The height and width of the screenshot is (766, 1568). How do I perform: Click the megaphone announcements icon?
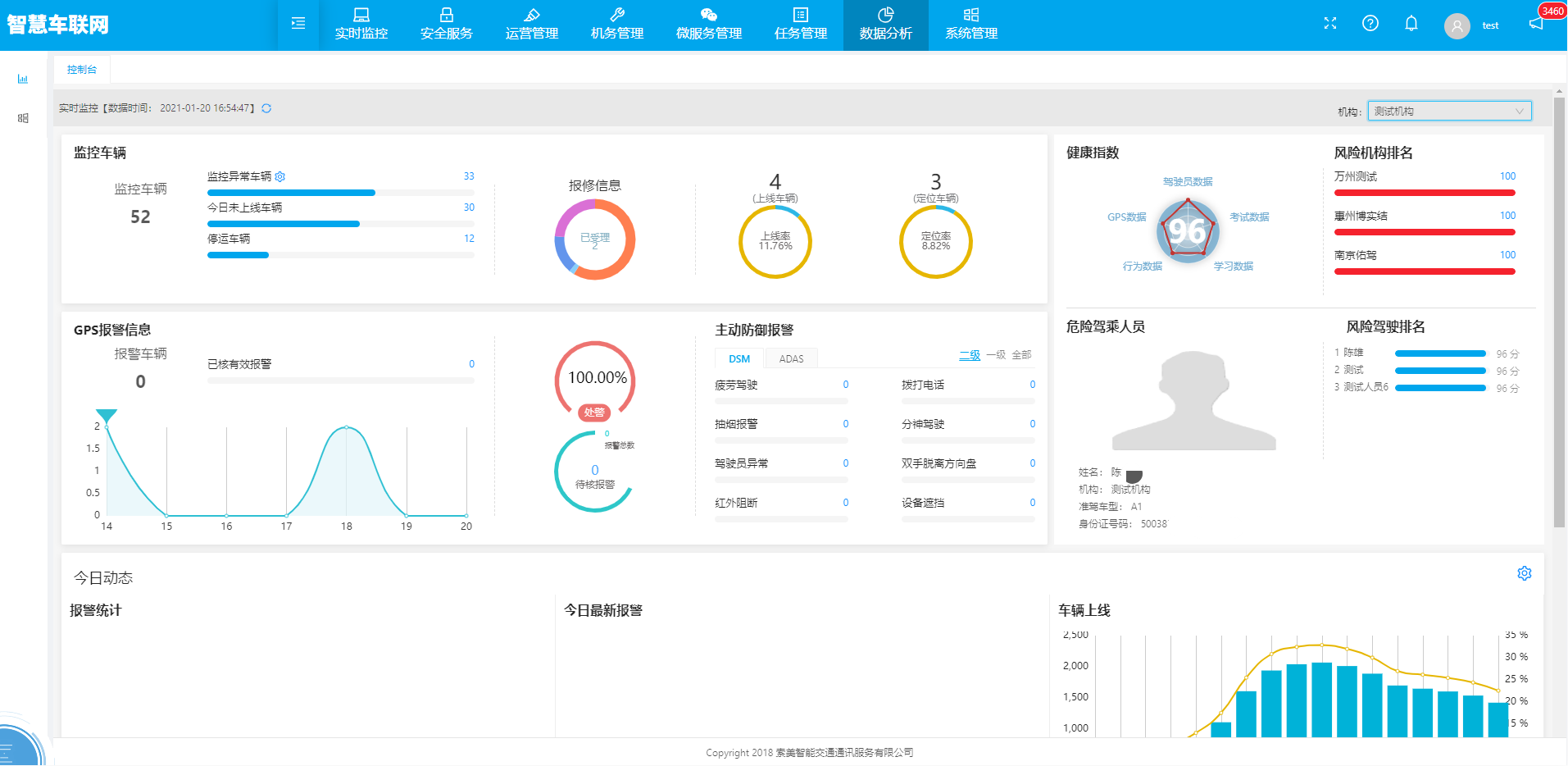pos(1536,24)
